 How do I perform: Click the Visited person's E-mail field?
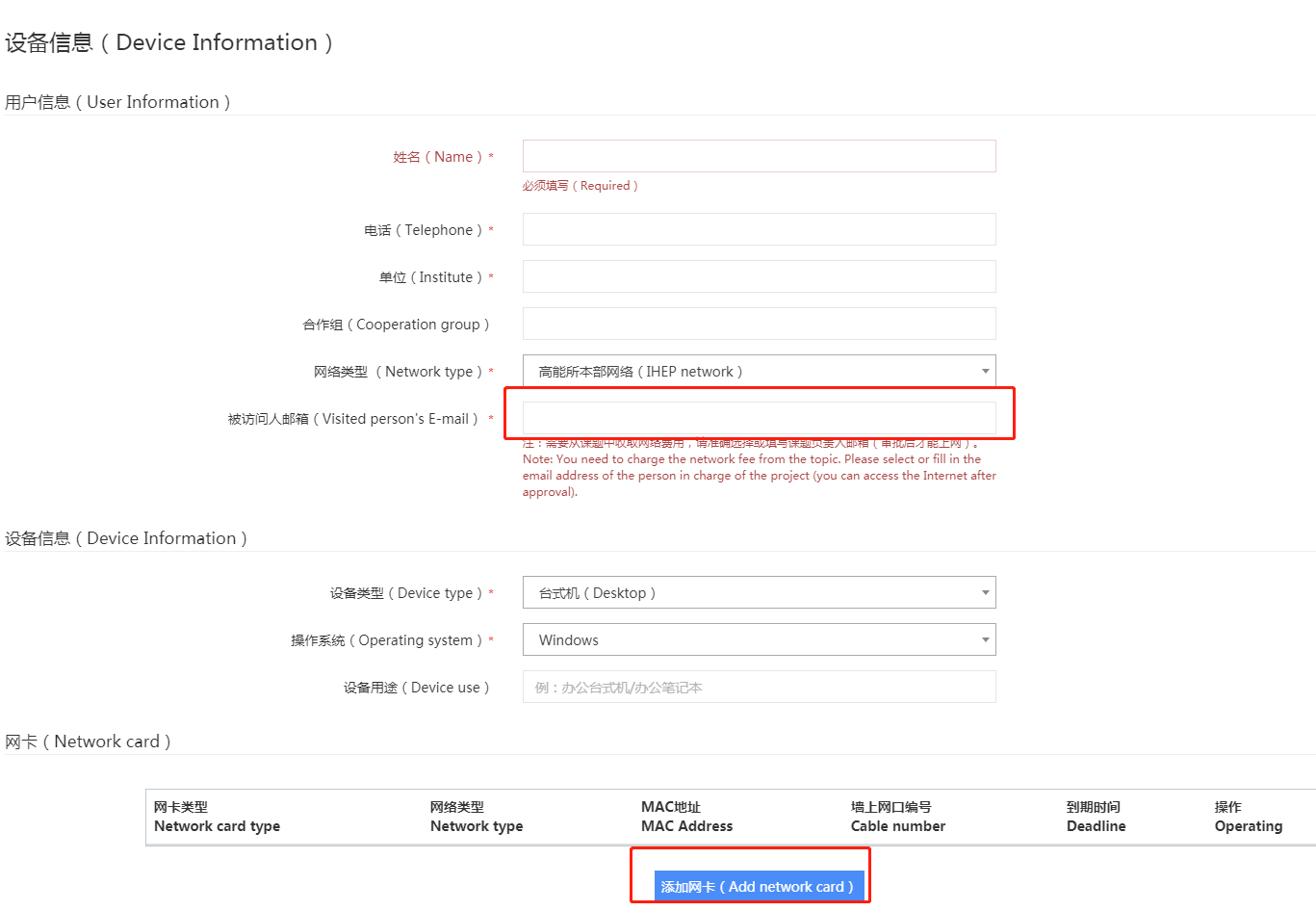tap(759, 418)
